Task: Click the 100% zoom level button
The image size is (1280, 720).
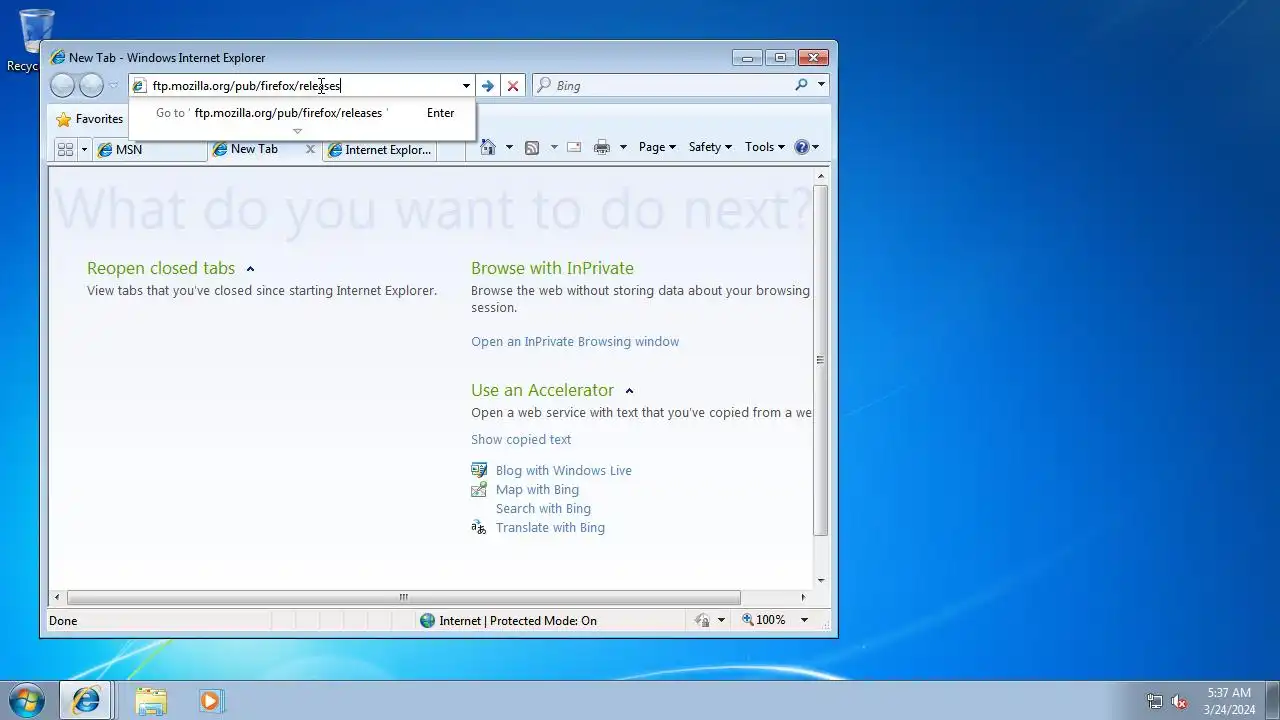Action: coord(764,621)
